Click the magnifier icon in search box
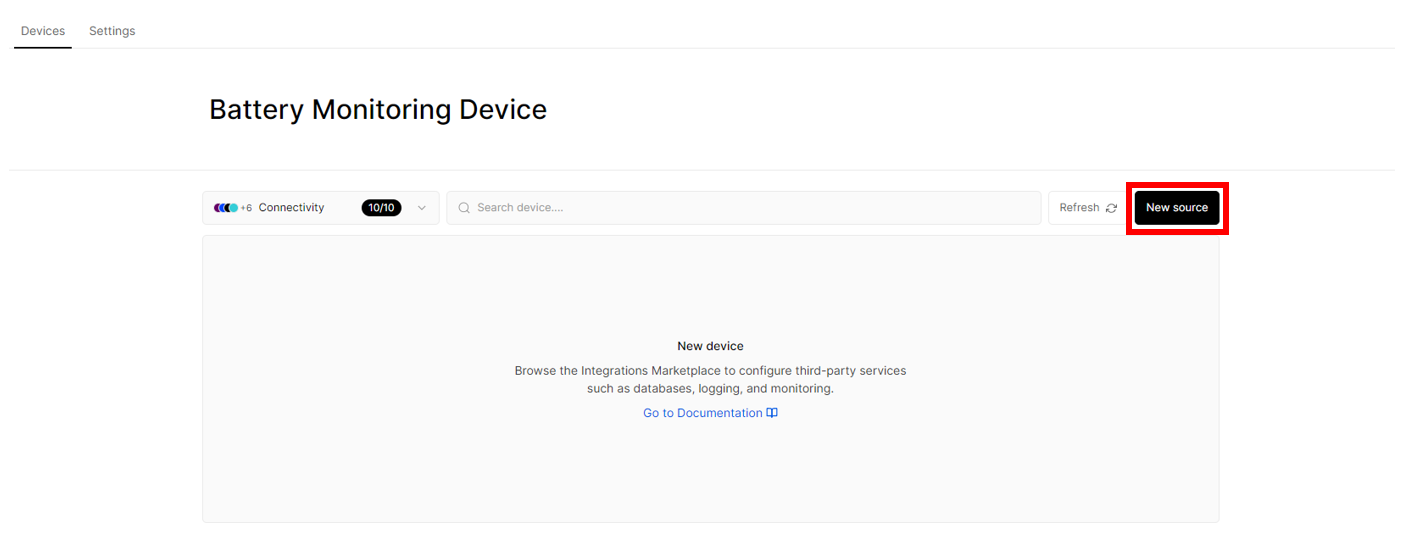Screen dimensions: 1406x545 click(464, 208)
